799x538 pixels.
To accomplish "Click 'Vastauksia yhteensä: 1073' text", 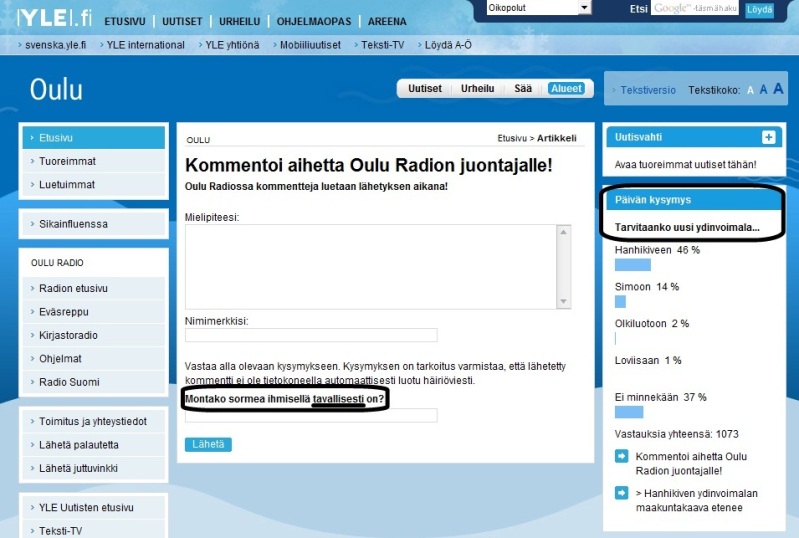I will (x=676, y=434).
